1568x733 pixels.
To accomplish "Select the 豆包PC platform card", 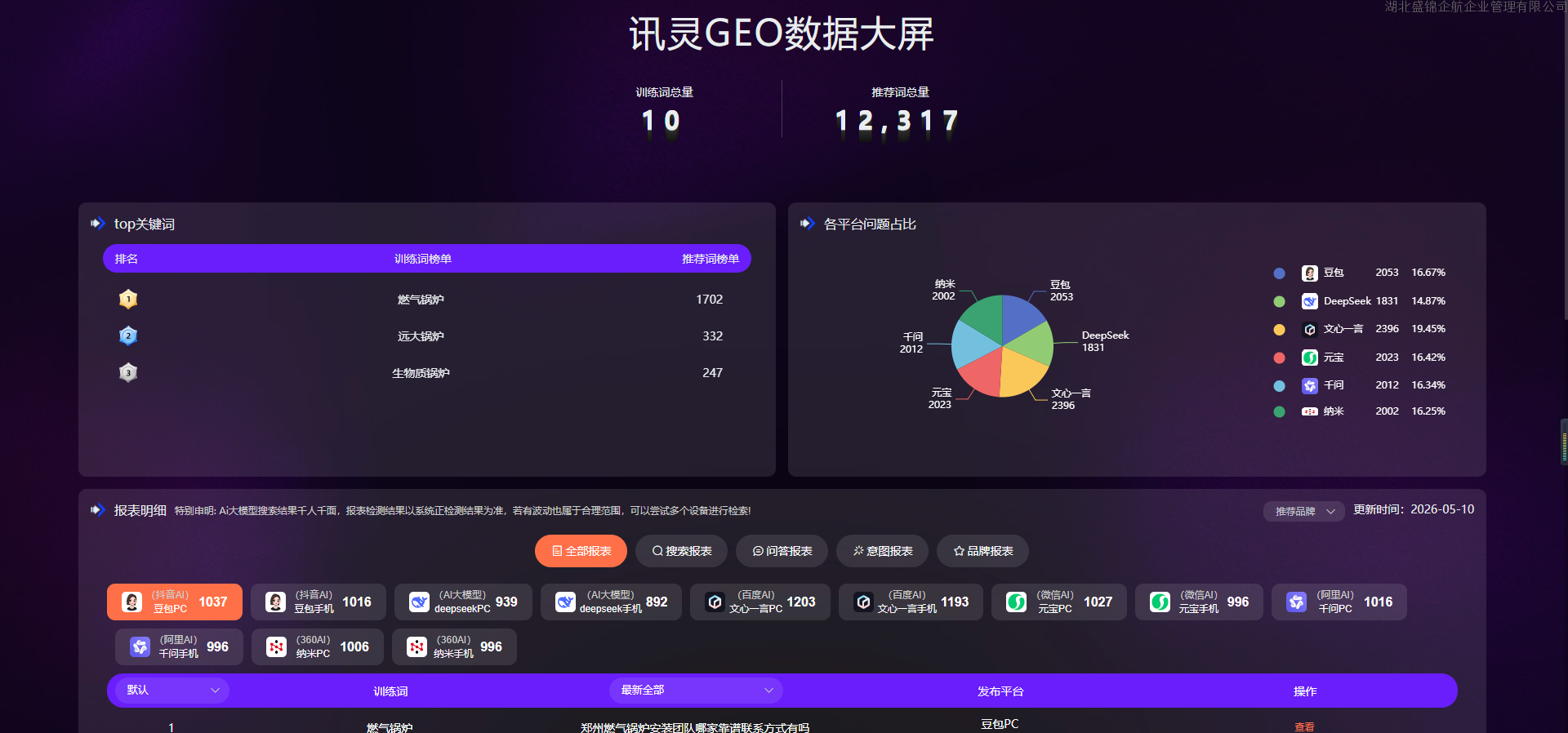I will (175, 602).
